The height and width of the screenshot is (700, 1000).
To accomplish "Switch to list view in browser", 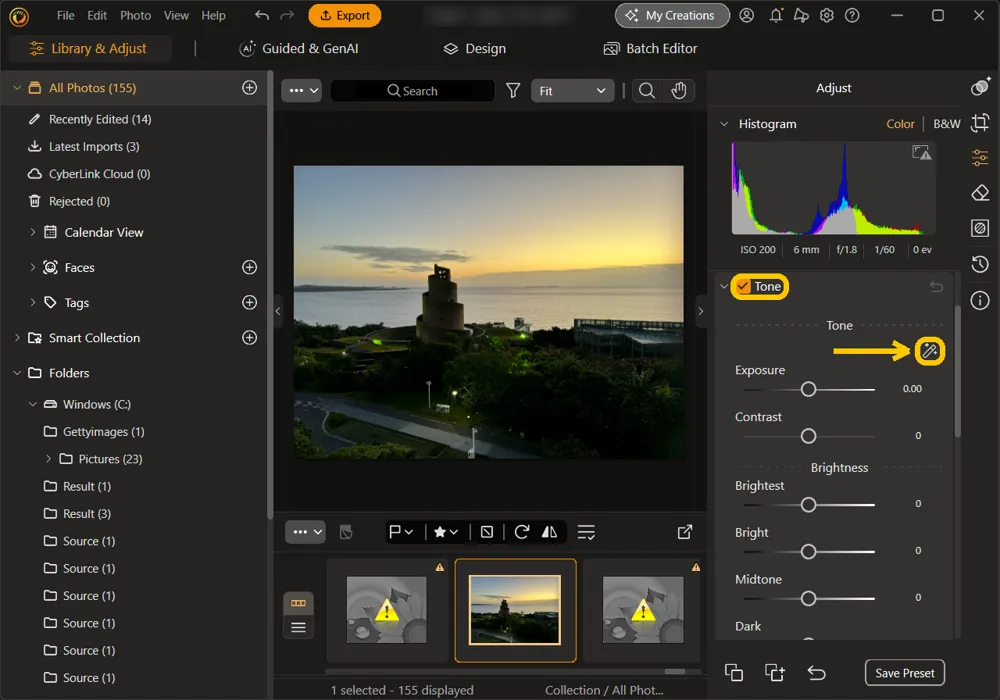I will [298, 627].
